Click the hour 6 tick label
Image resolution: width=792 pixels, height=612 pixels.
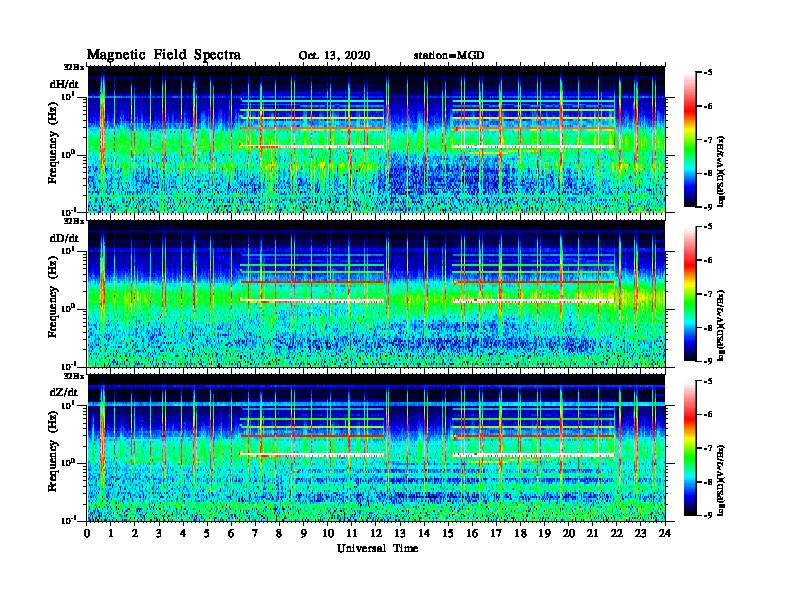231,533
